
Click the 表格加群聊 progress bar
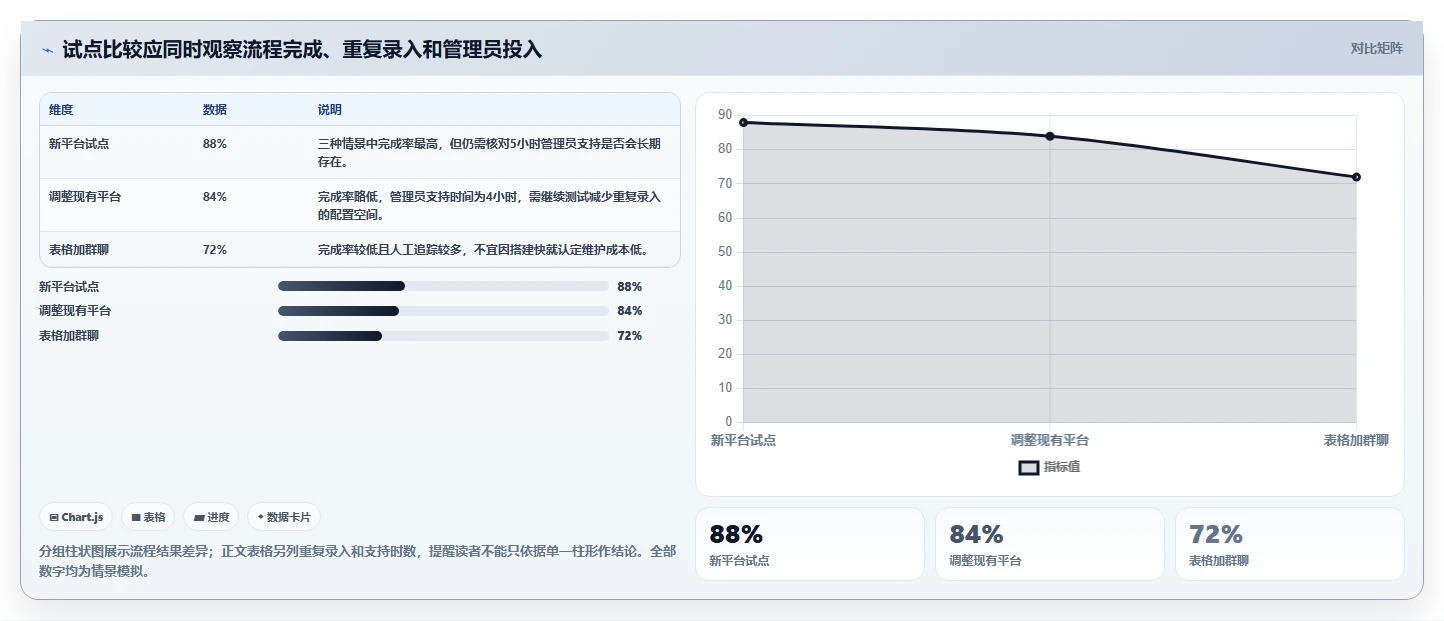tap(443, 336)
